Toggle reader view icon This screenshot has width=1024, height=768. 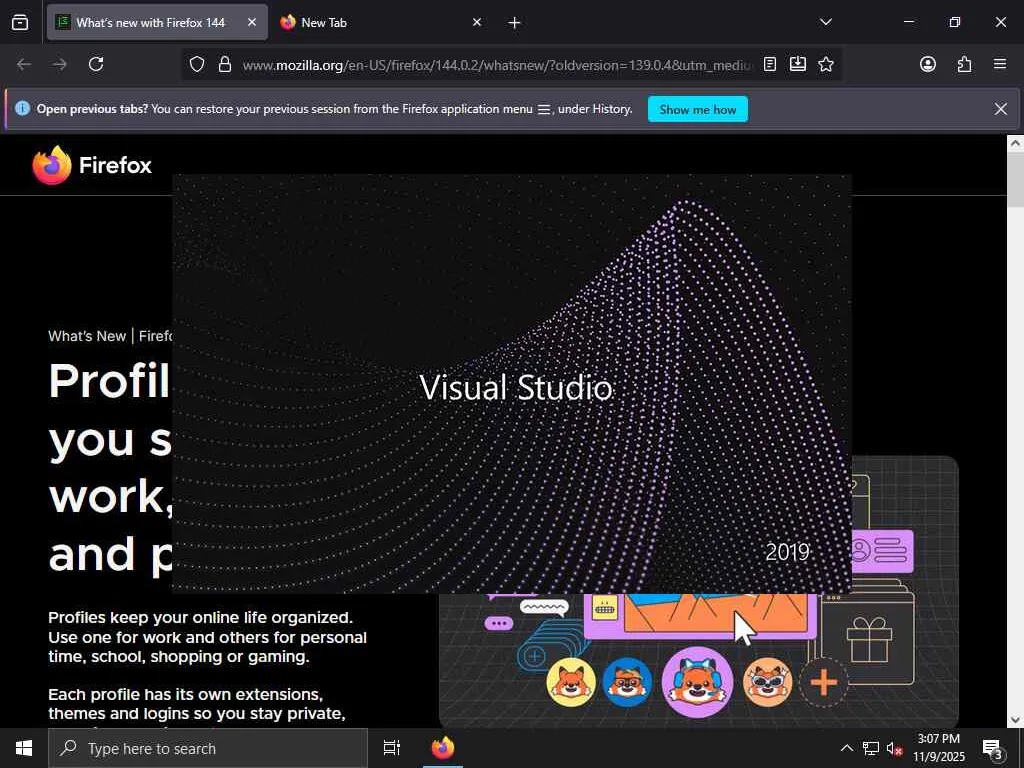point(770,64)
